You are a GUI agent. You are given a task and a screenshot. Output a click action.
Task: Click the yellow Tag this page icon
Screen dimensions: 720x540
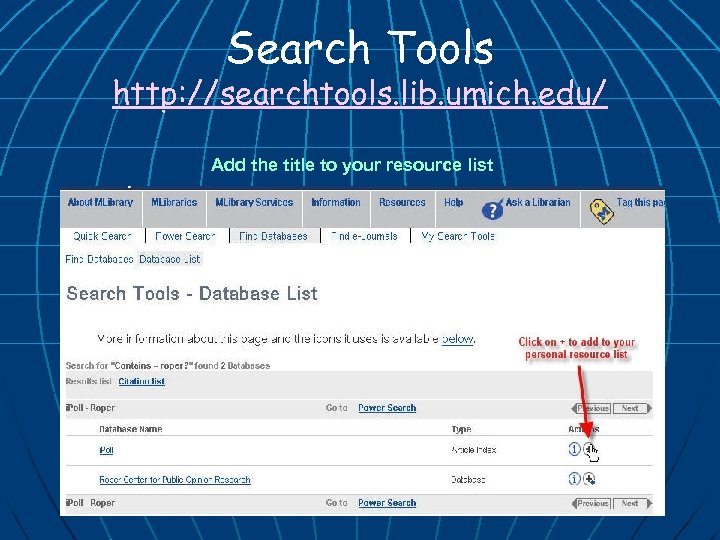602,212
